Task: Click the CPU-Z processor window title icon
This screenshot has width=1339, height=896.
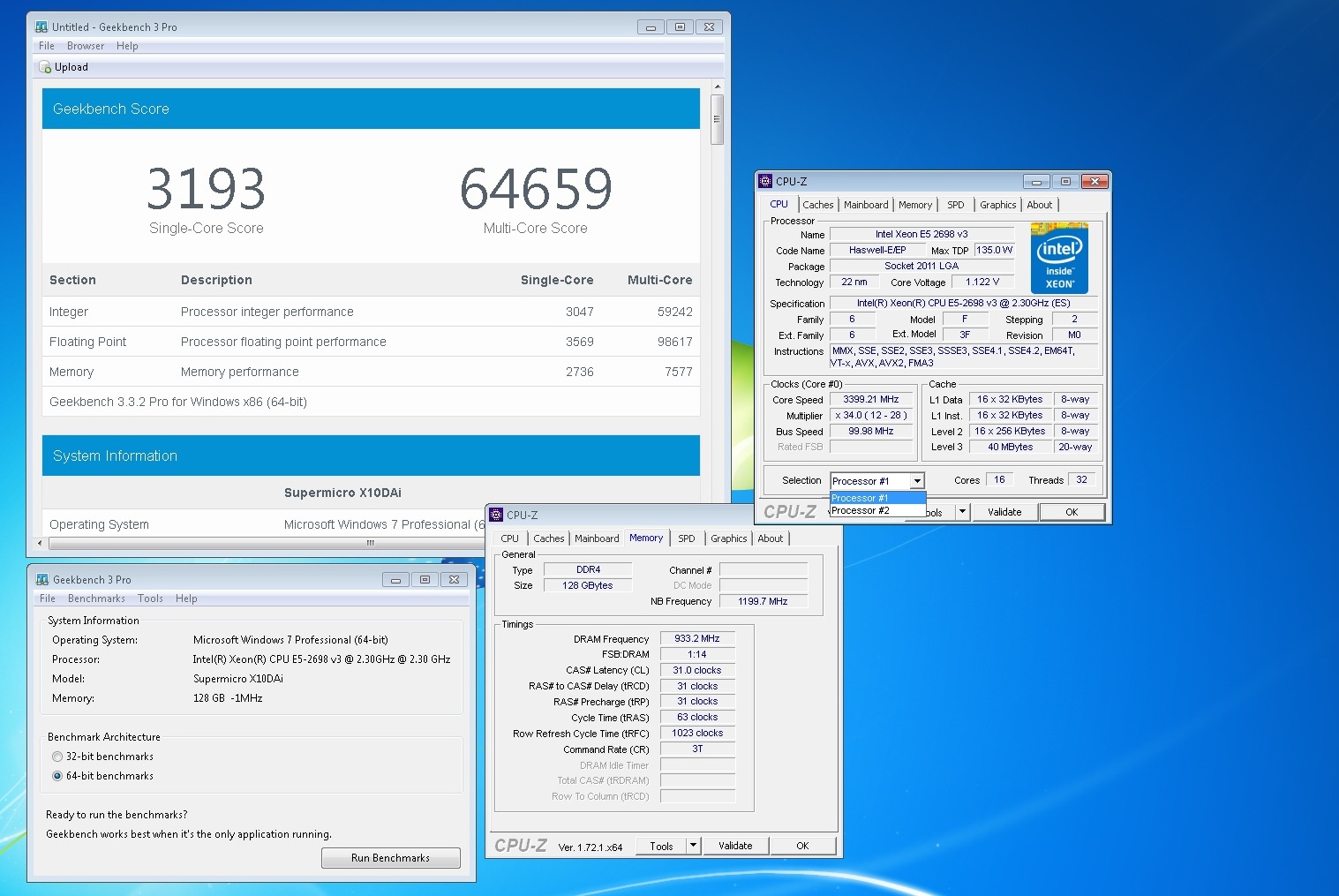Action: 765,181
